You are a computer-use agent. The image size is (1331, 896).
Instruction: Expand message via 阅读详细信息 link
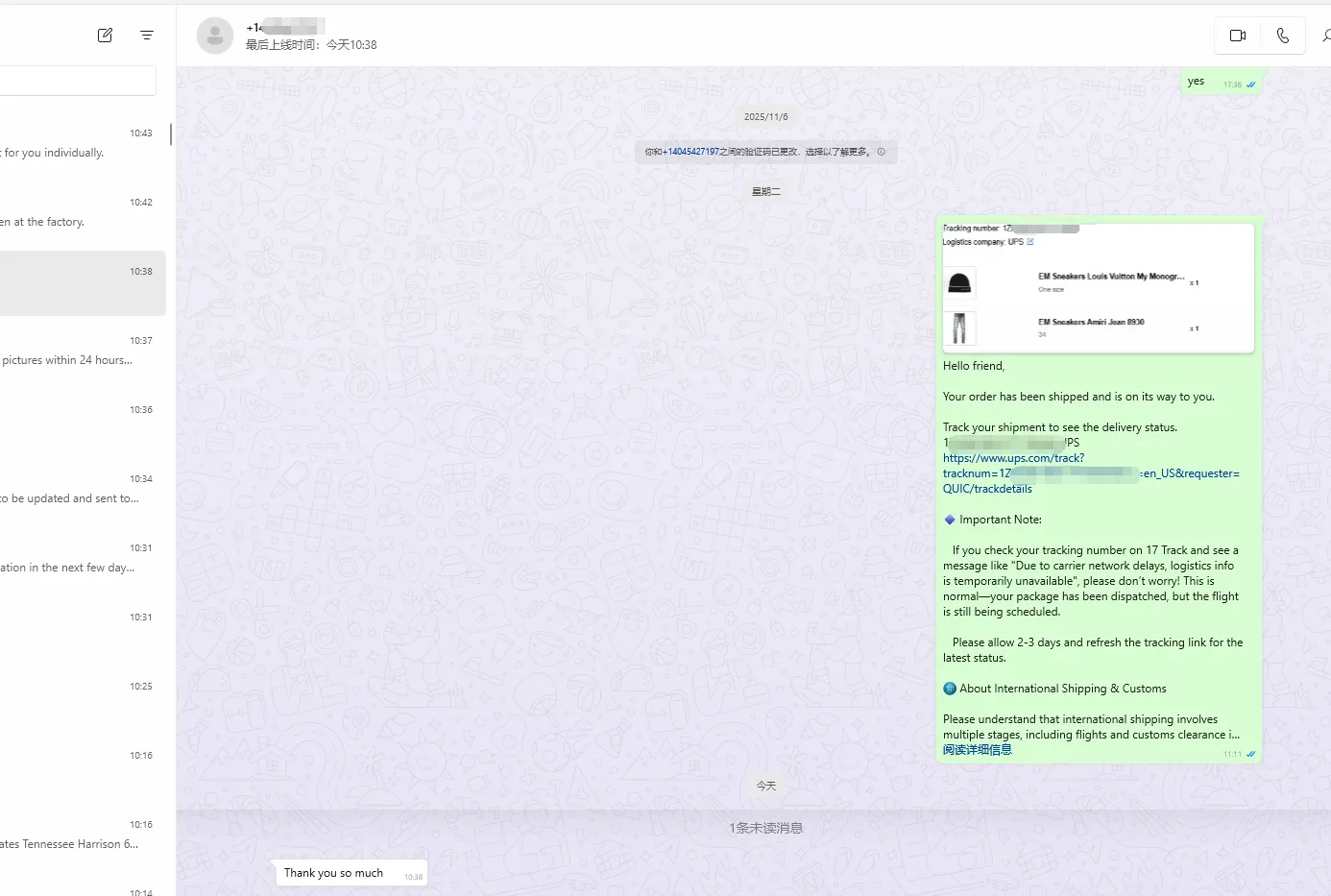977,750
